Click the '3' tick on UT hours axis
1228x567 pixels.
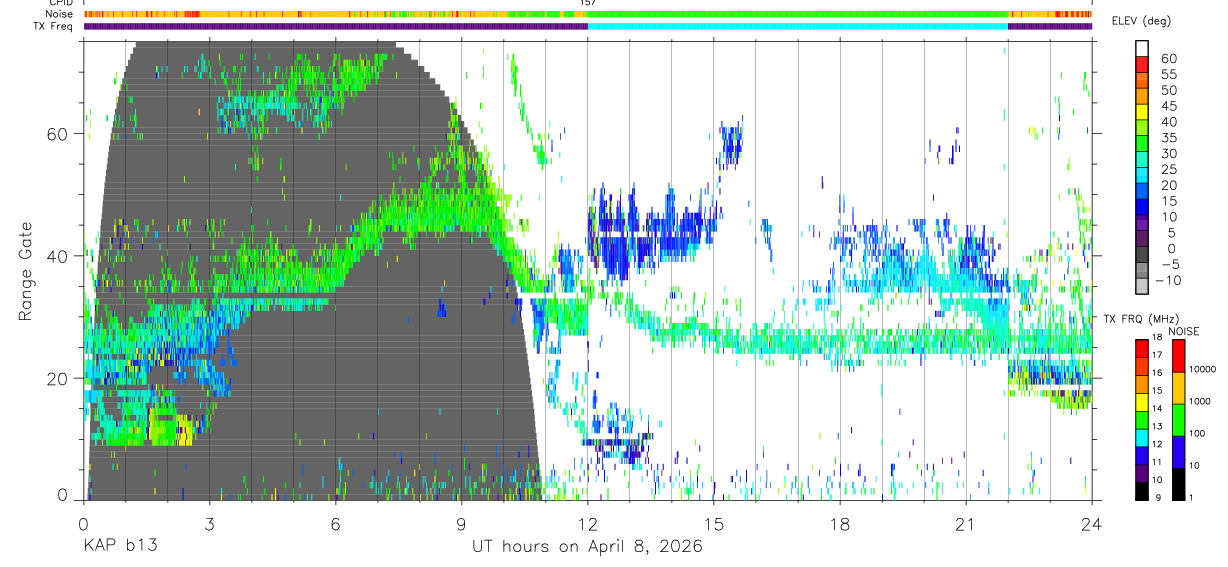coord(209,525)
